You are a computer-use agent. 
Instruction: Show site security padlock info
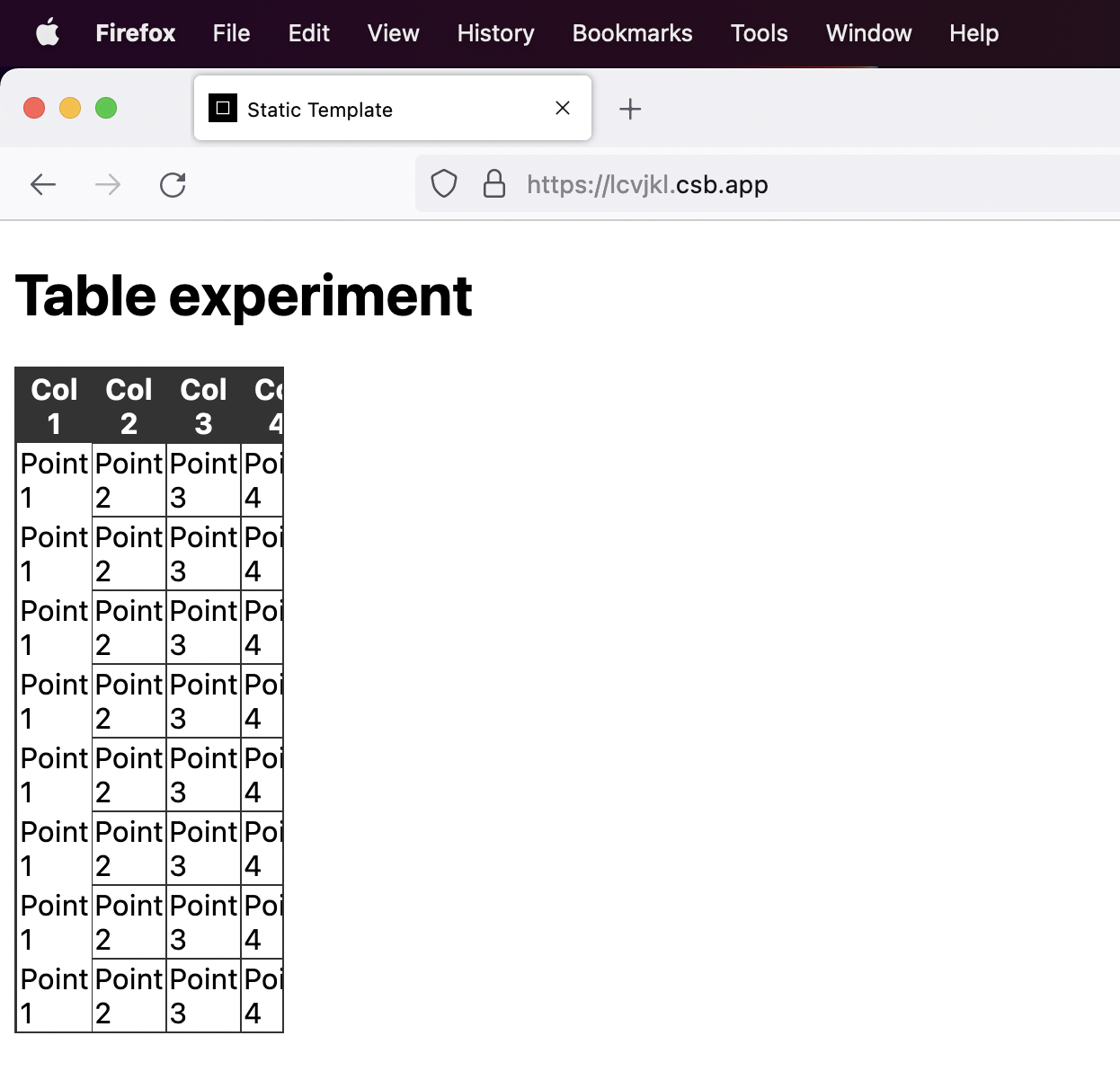pos(494,184)
